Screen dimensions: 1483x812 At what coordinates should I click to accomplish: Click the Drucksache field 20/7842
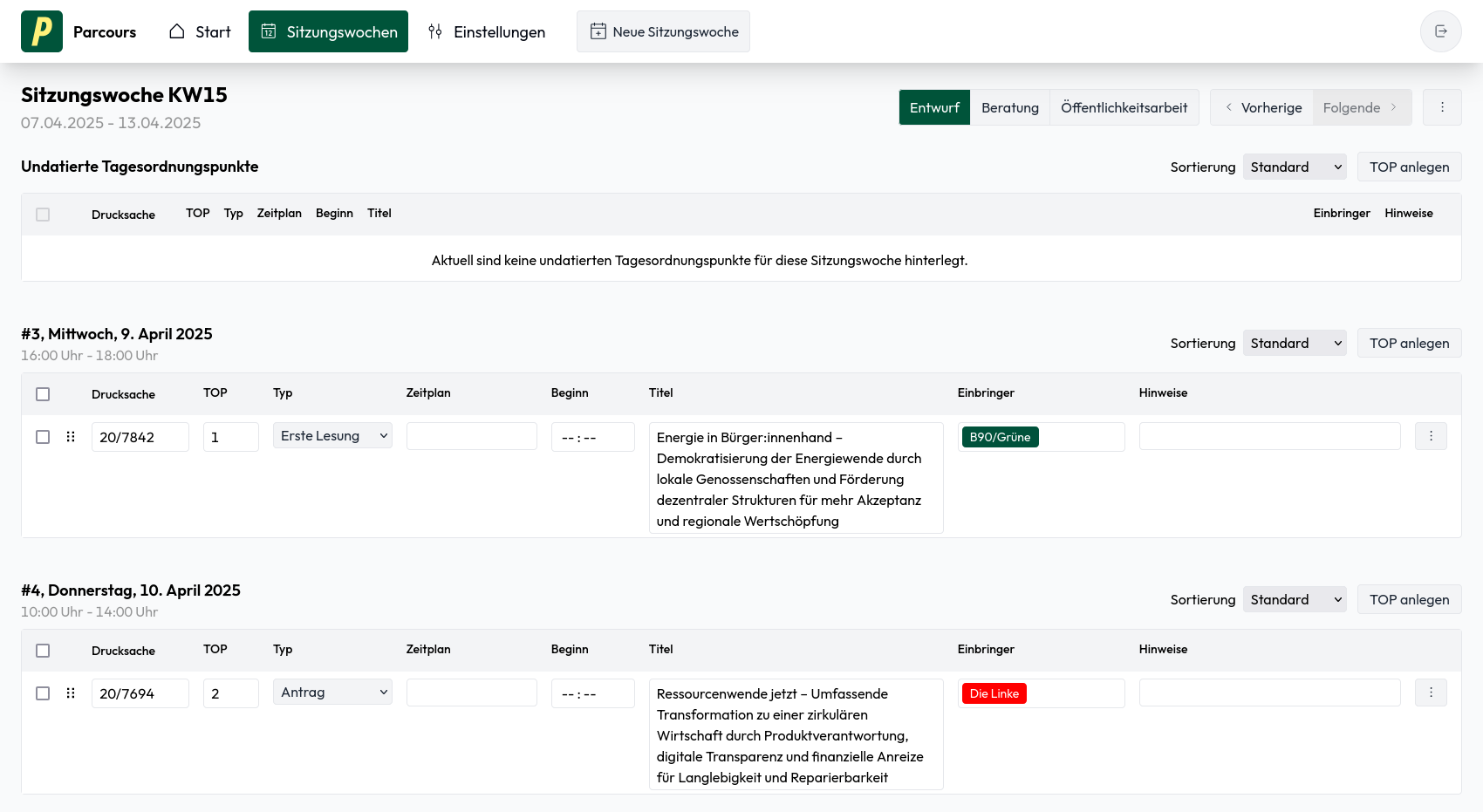(140, 437)
